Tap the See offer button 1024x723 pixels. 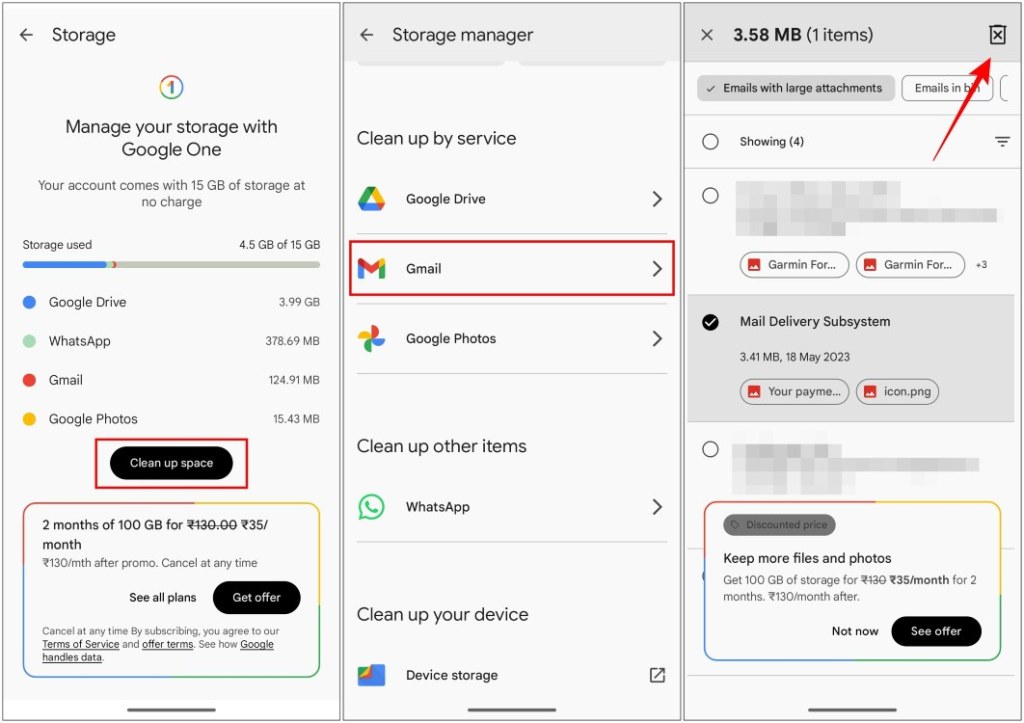click(x=936, y=632)
